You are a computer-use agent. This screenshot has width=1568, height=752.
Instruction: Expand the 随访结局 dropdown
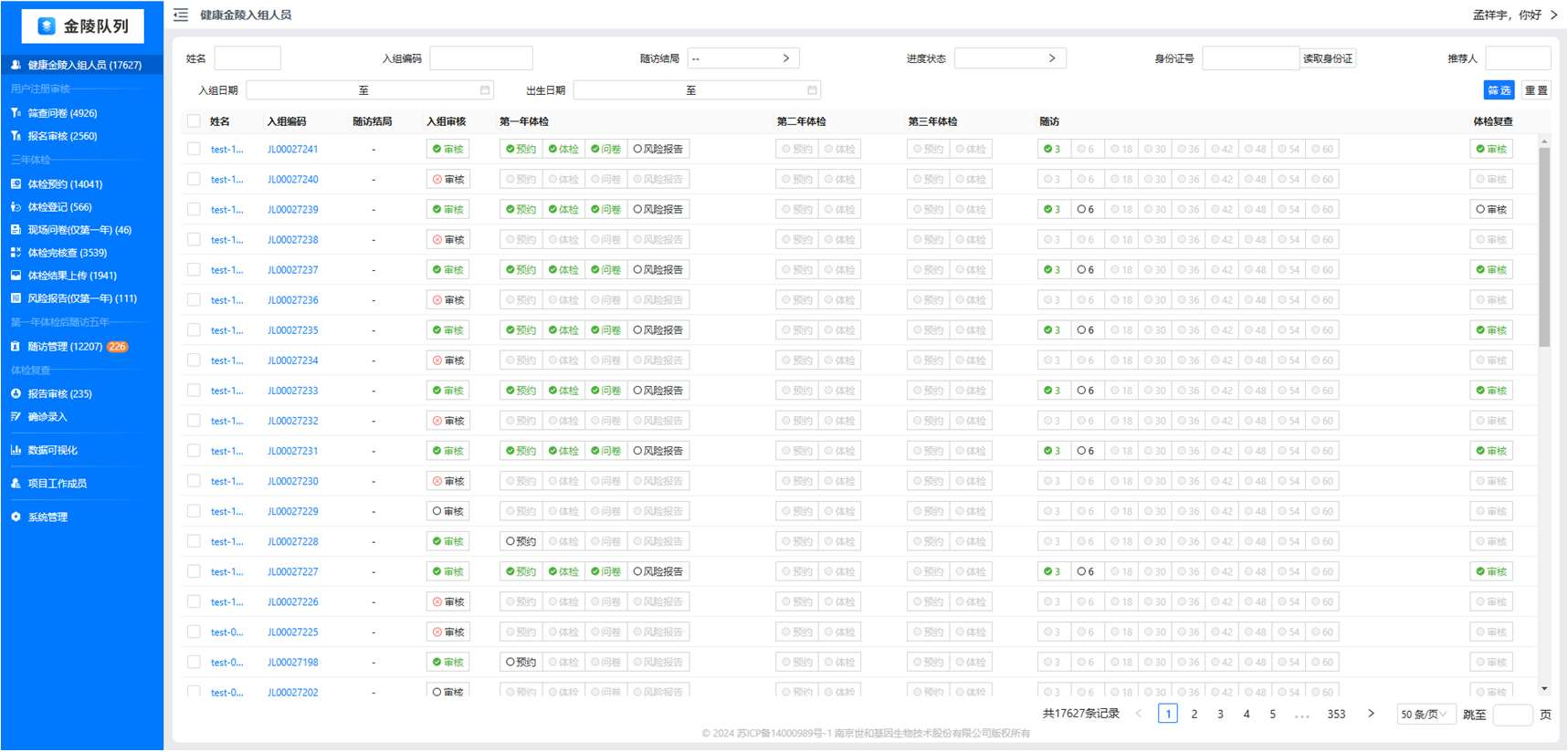click(x=742, y=58)
